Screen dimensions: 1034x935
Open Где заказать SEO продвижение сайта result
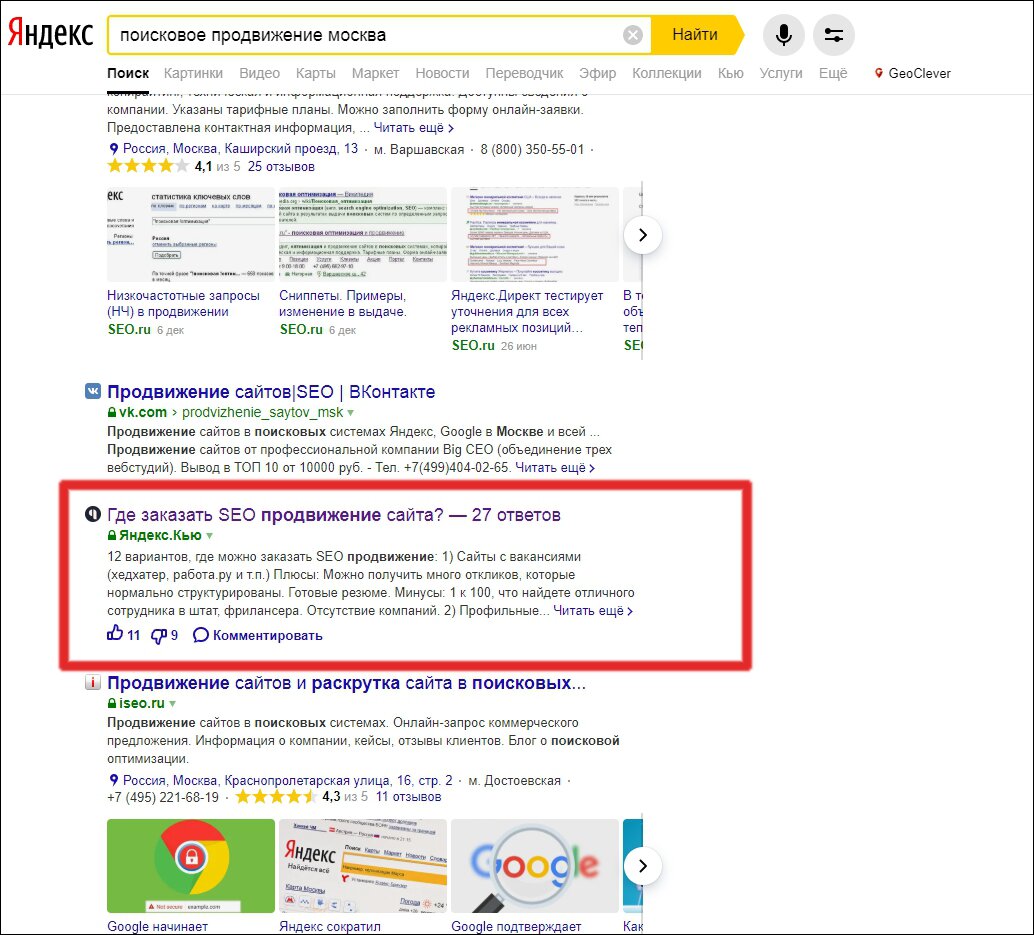point(334,514)
